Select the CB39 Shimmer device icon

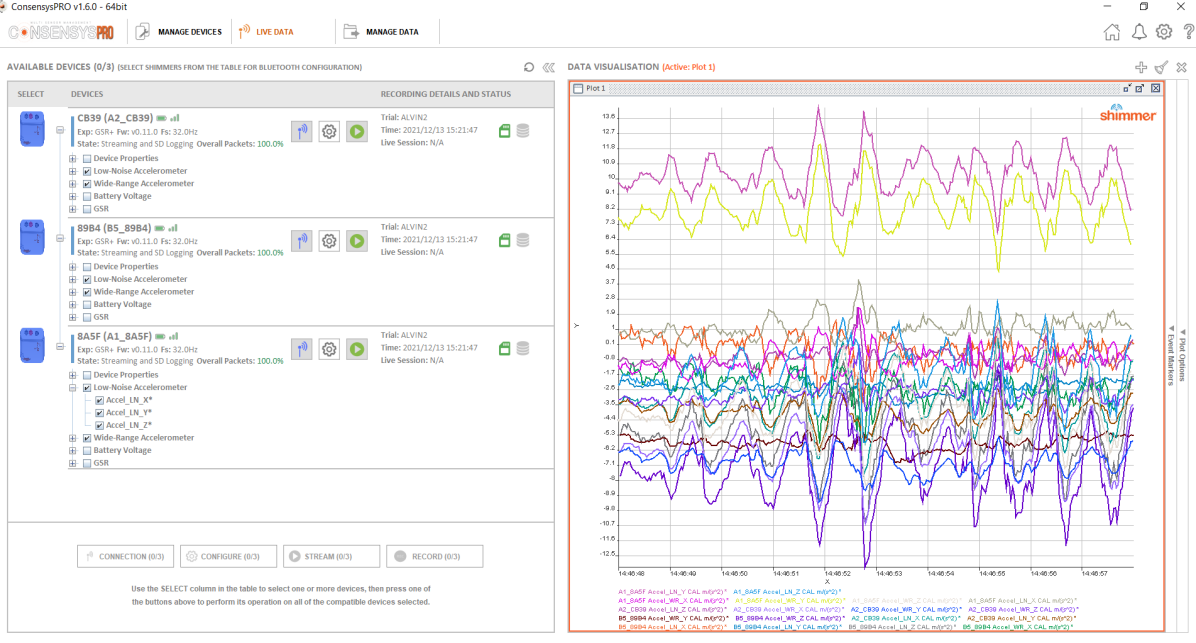(32, 128)
